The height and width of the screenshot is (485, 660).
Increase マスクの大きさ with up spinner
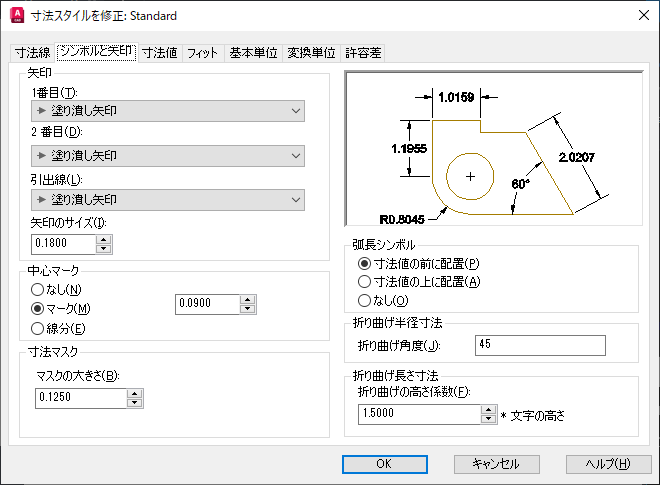134,394
